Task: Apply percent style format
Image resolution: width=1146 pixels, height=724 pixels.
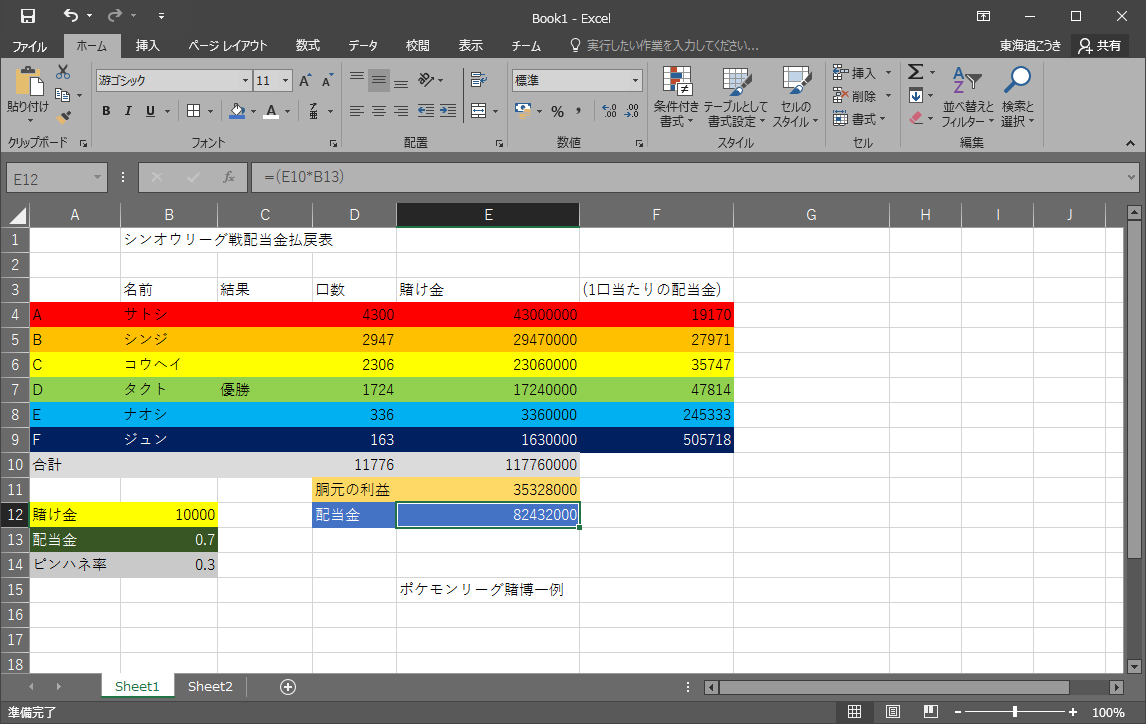Action: tap(558, 111)
